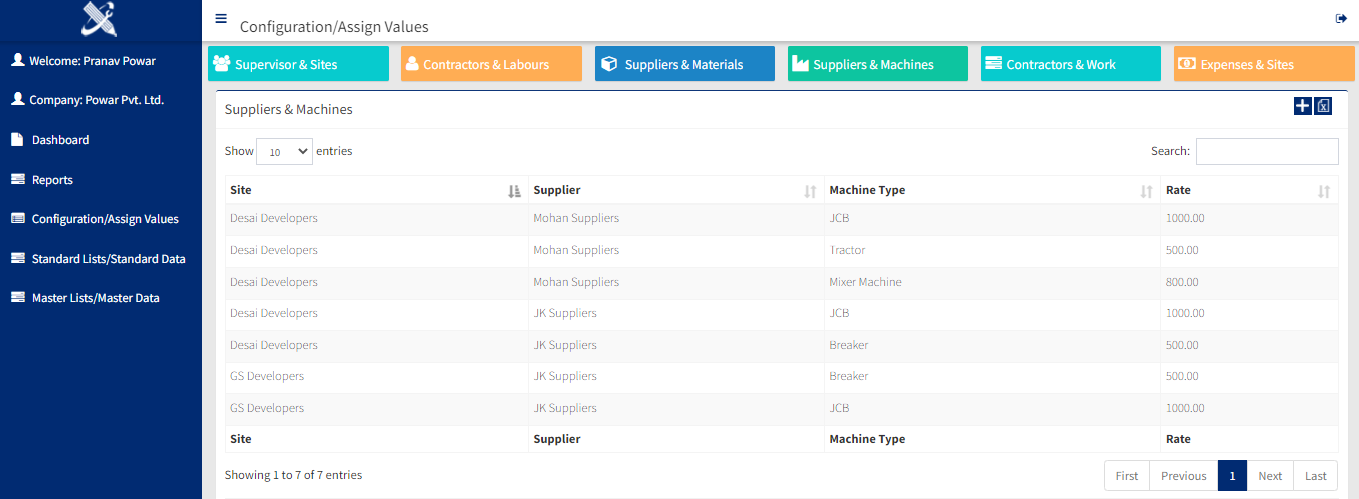This screenshot has height=499, width=1359.
Task: Sort by Rate column sort icon
Action: (x=1324, y=191)
